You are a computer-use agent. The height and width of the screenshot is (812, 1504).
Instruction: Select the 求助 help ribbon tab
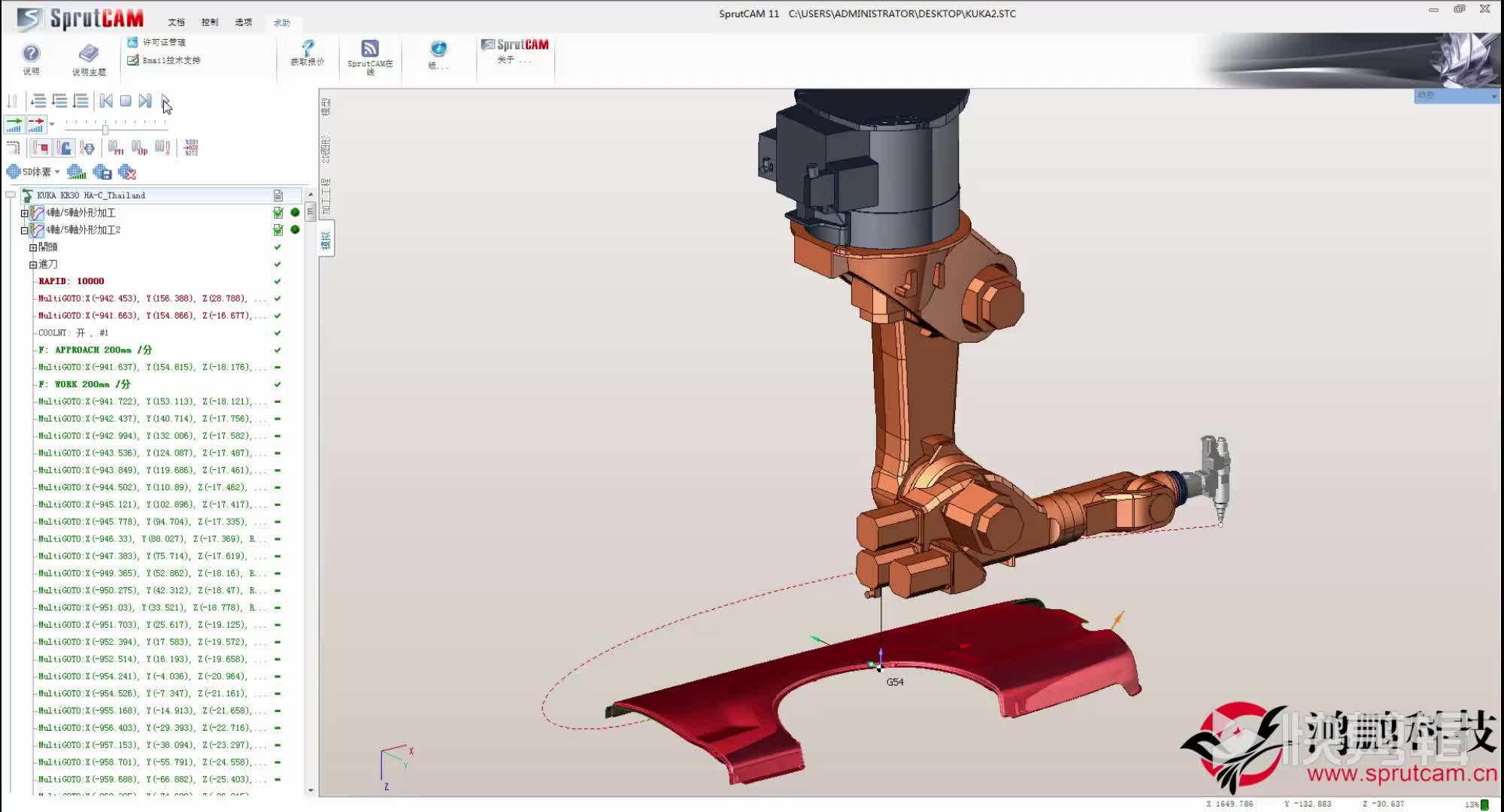(282, 23)
